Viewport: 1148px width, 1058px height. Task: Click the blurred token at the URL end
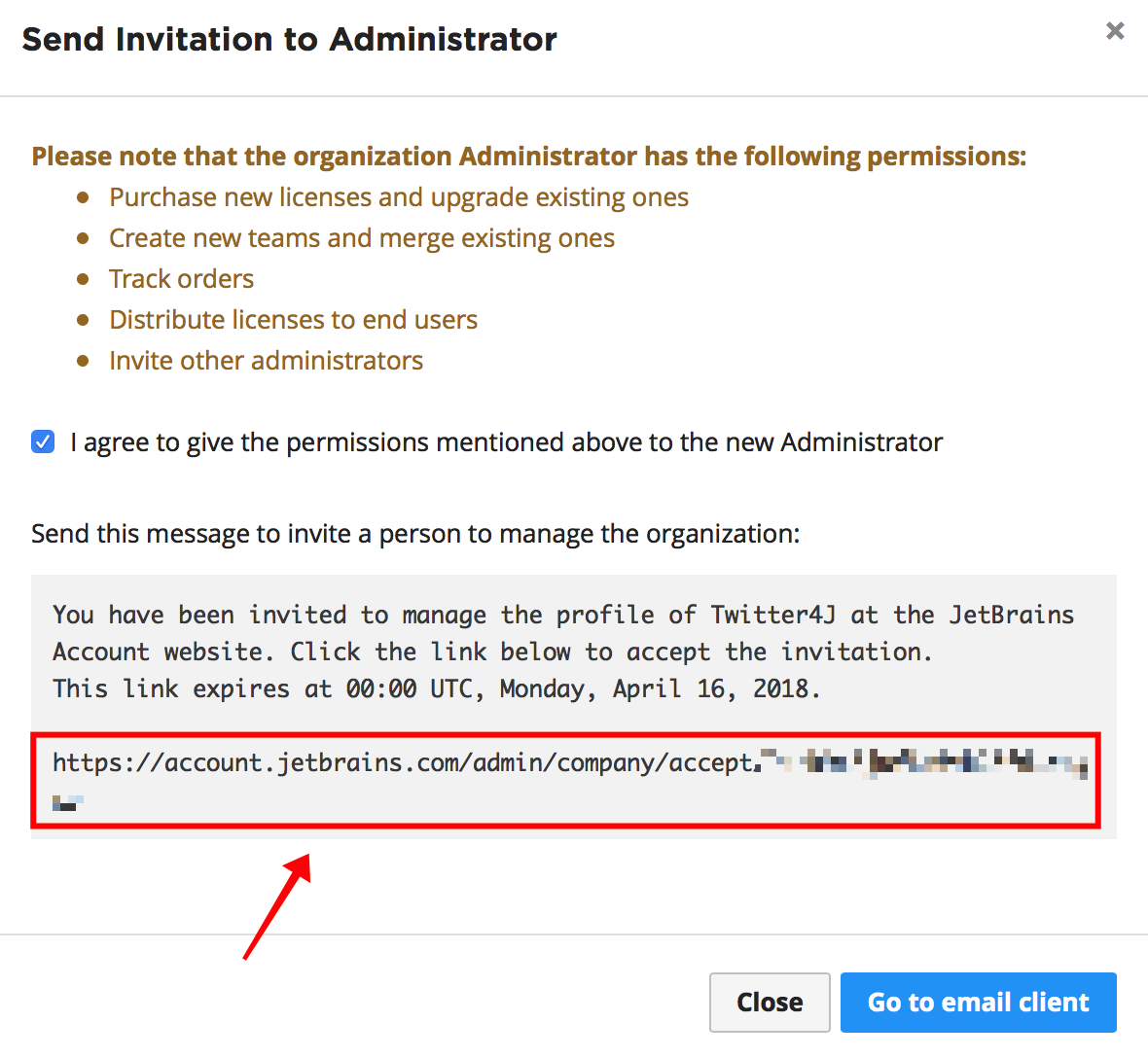[922, 764]
